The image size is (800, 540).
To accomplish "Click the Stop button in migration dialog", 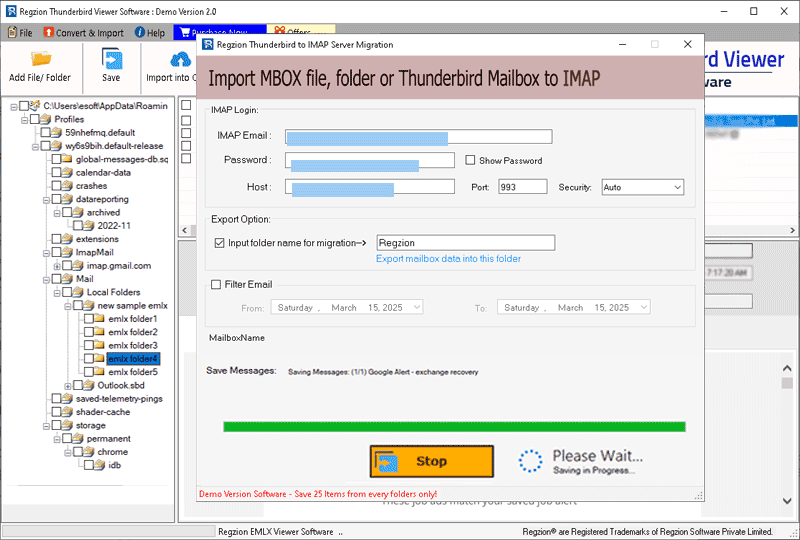I will pos(432,461).
